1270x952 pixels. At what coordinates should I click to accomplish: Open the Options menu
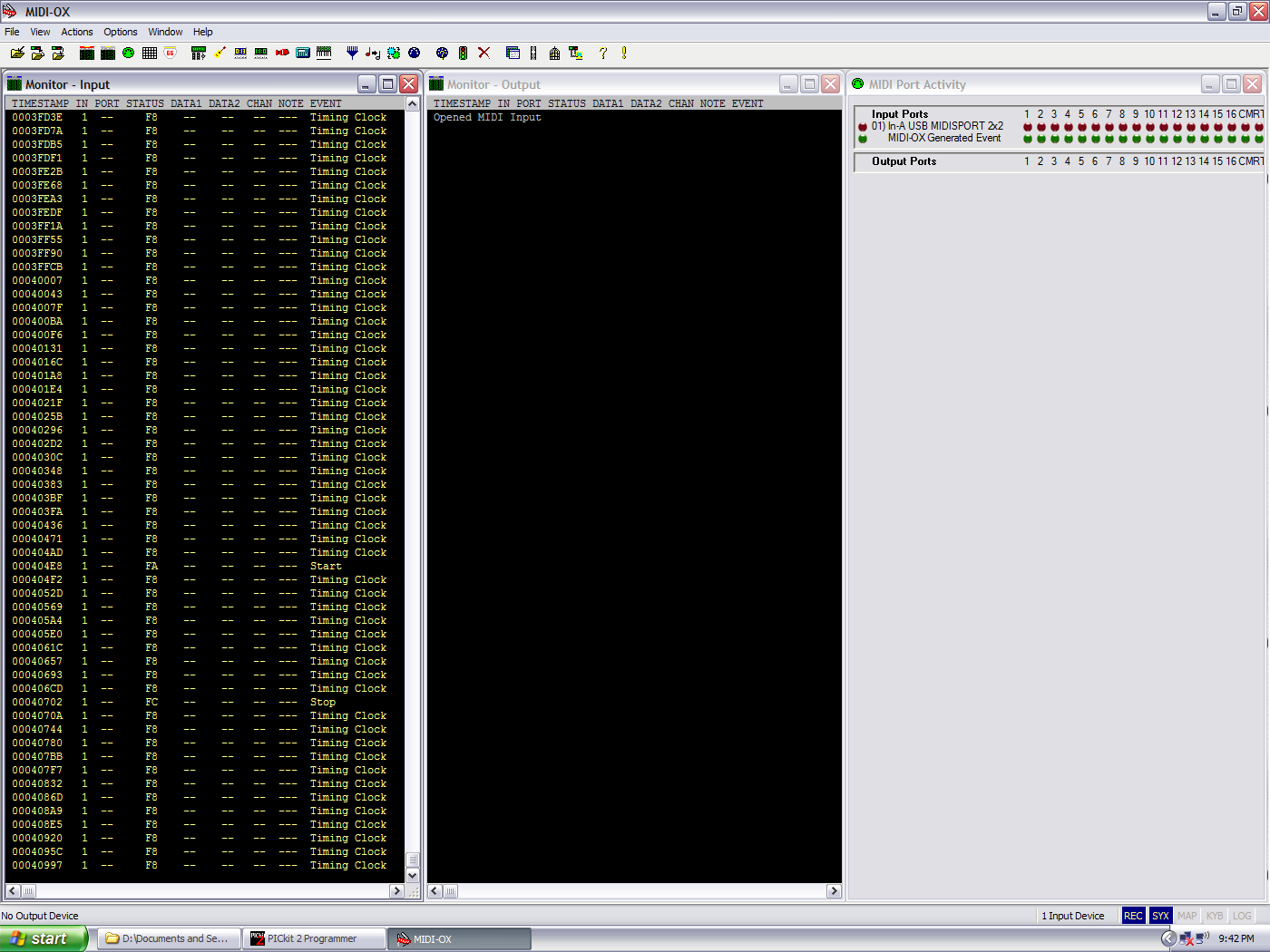[121, 32]
